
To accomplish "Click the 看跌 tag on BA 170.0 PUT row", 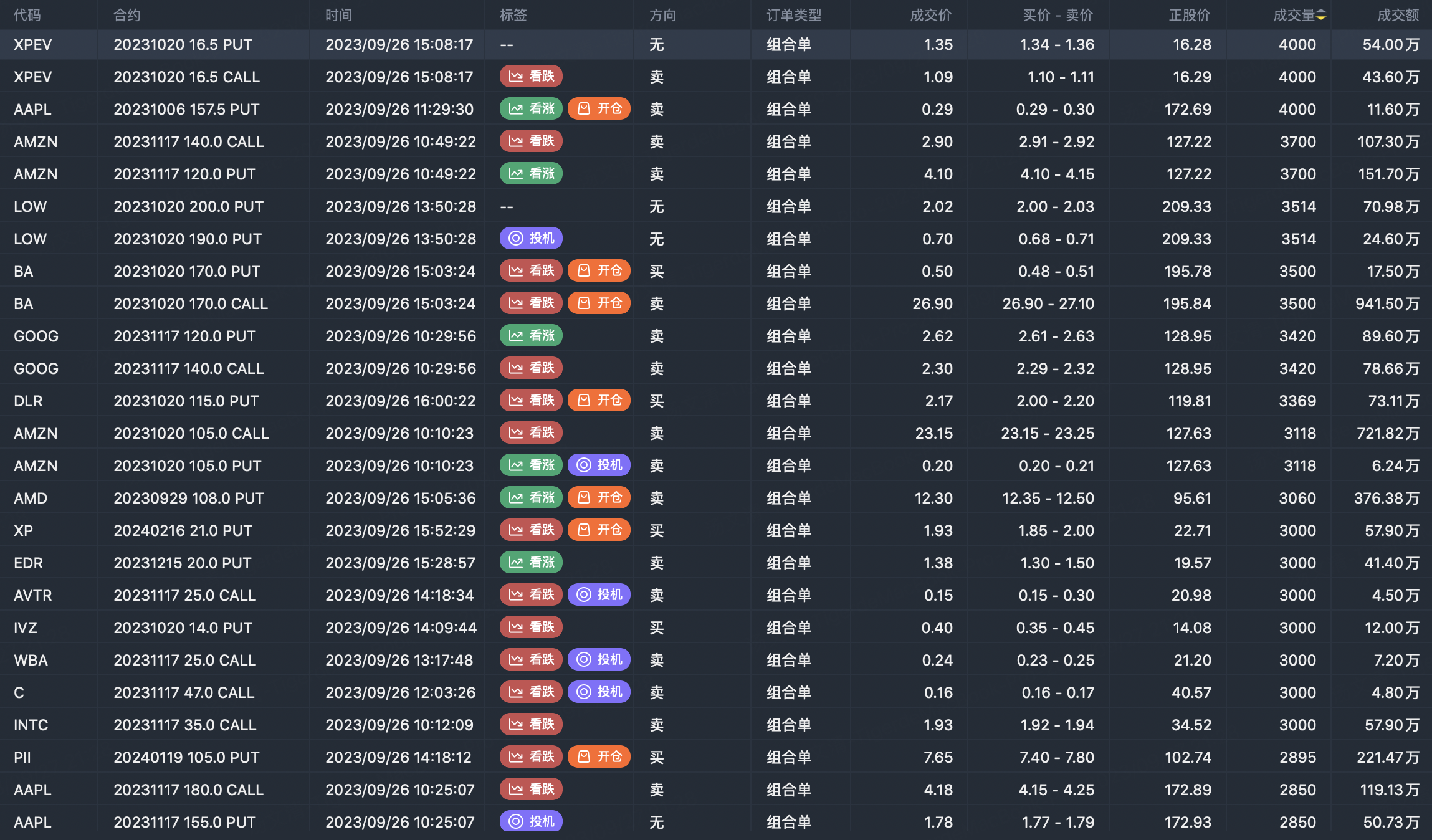I will (x=531, y=271).
